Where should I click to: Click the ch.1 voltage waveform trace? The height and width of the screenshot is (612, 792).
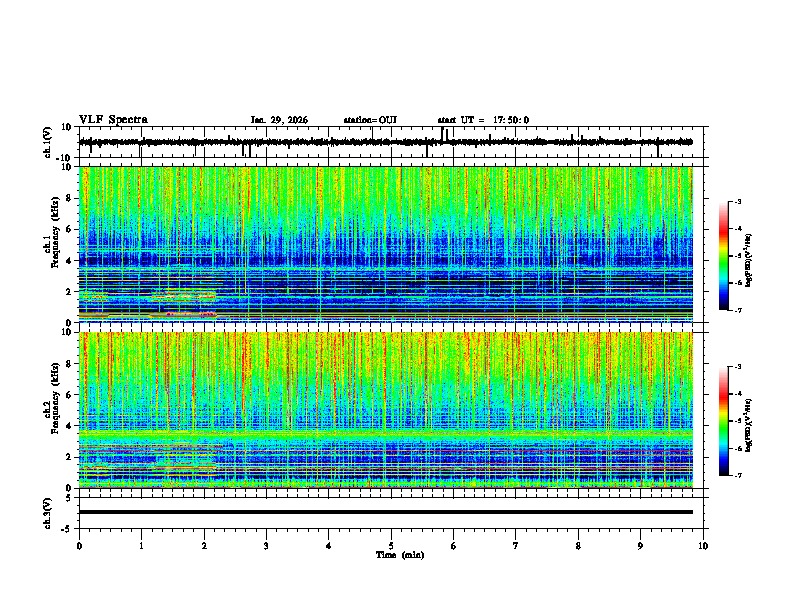point(386,142)
